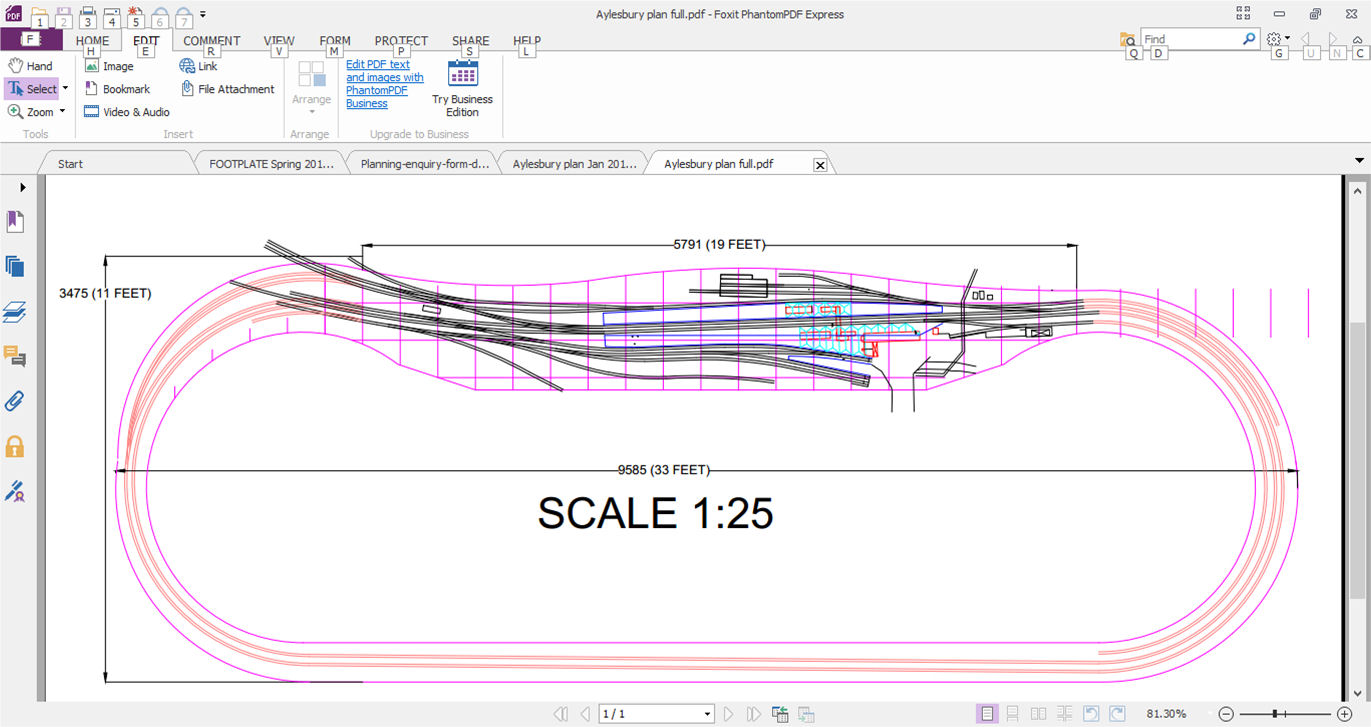The image size is (1371, 727).
Task: Open the Layers panel in the sidebar
Action: click(15, 312)
